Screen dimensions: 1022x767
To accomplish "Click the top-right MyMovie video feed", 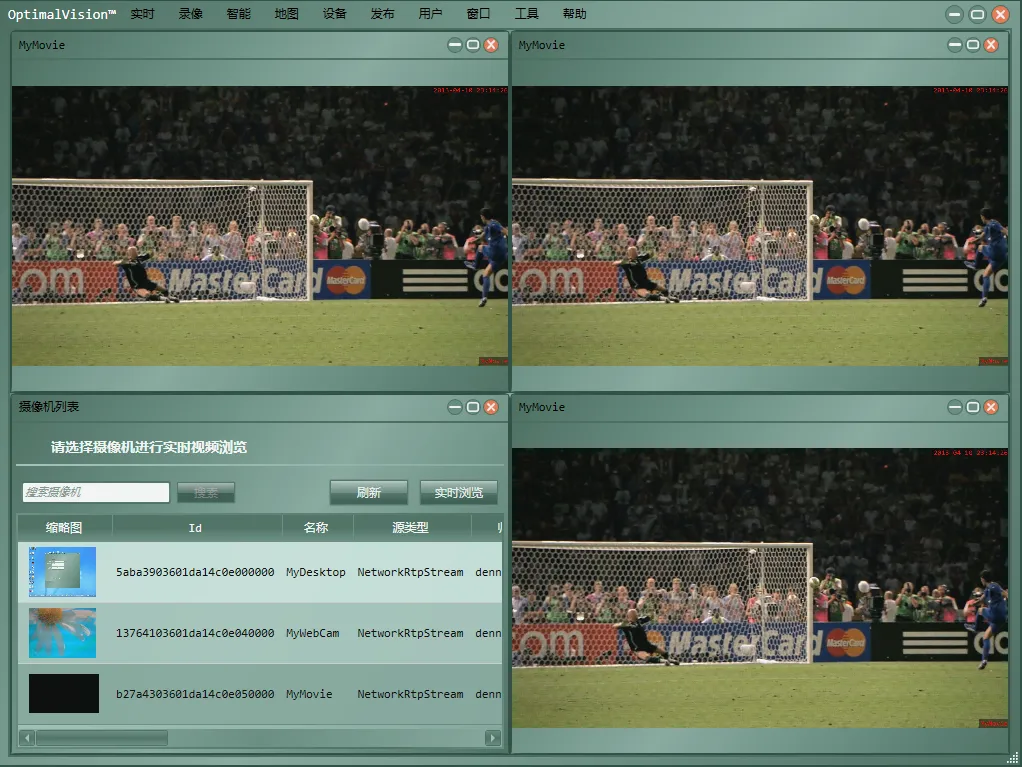I will tap(760, 225).
